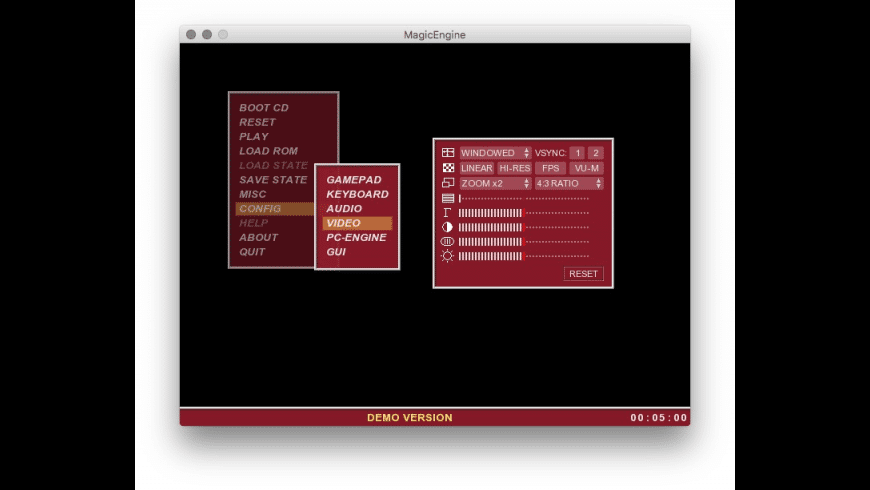Choose PLAY from the main menu

254,137
